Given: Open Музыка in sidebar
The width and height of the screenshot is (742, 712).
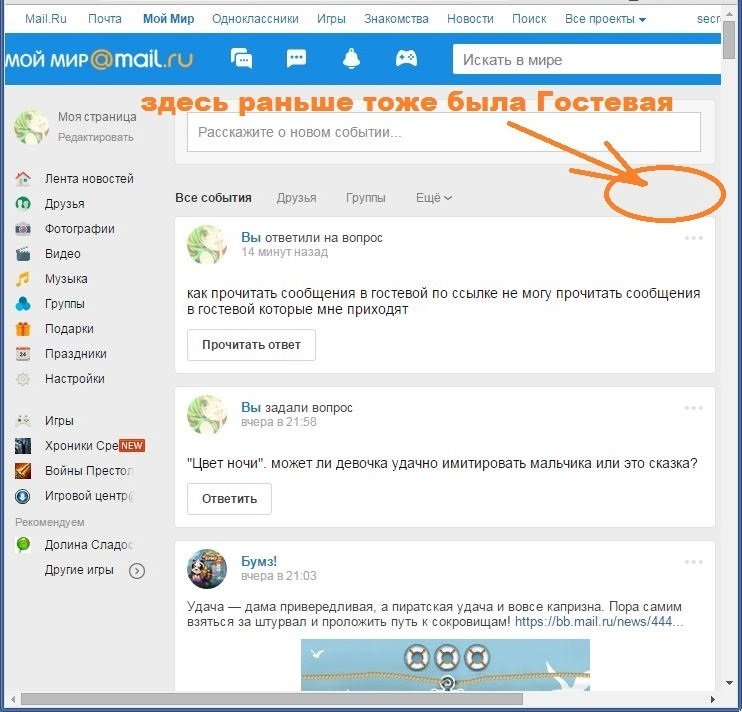Looking at the screenshot, I should pyautogui.click(x=66, y=279).
